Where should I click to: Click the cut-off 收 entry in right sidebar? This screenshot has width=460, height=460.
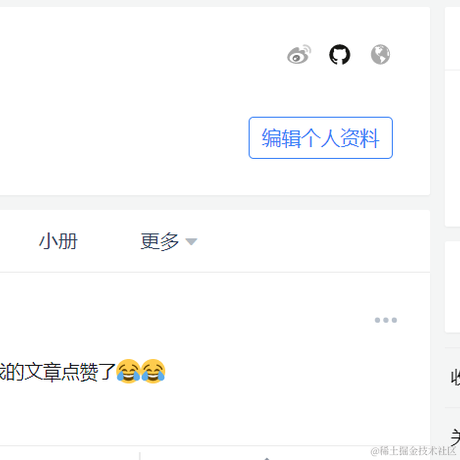click(455, 378)
